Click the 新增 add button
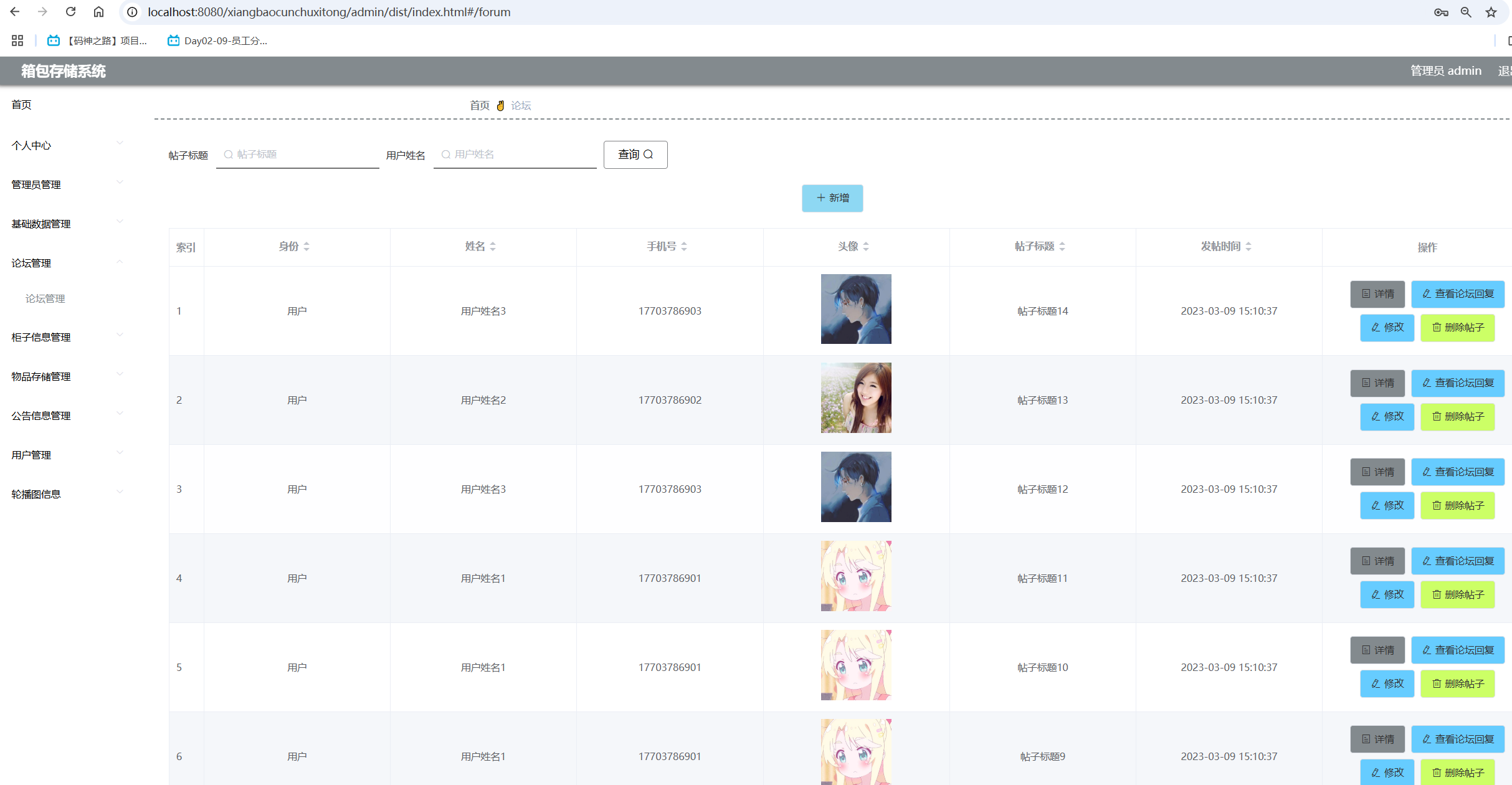The image size is (1512, 785). pyautogui.click(x=832, y=198)
